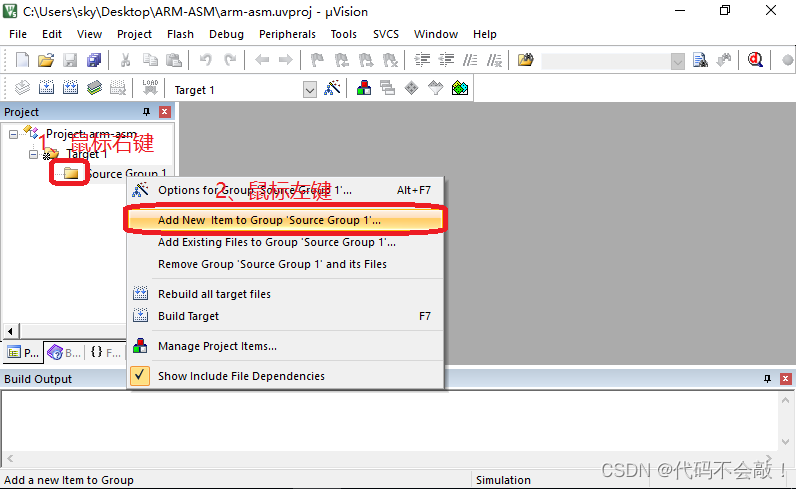Screen dimensions: 800x489
Task: Download to flash LOAD icon
Action: point(150,88)
